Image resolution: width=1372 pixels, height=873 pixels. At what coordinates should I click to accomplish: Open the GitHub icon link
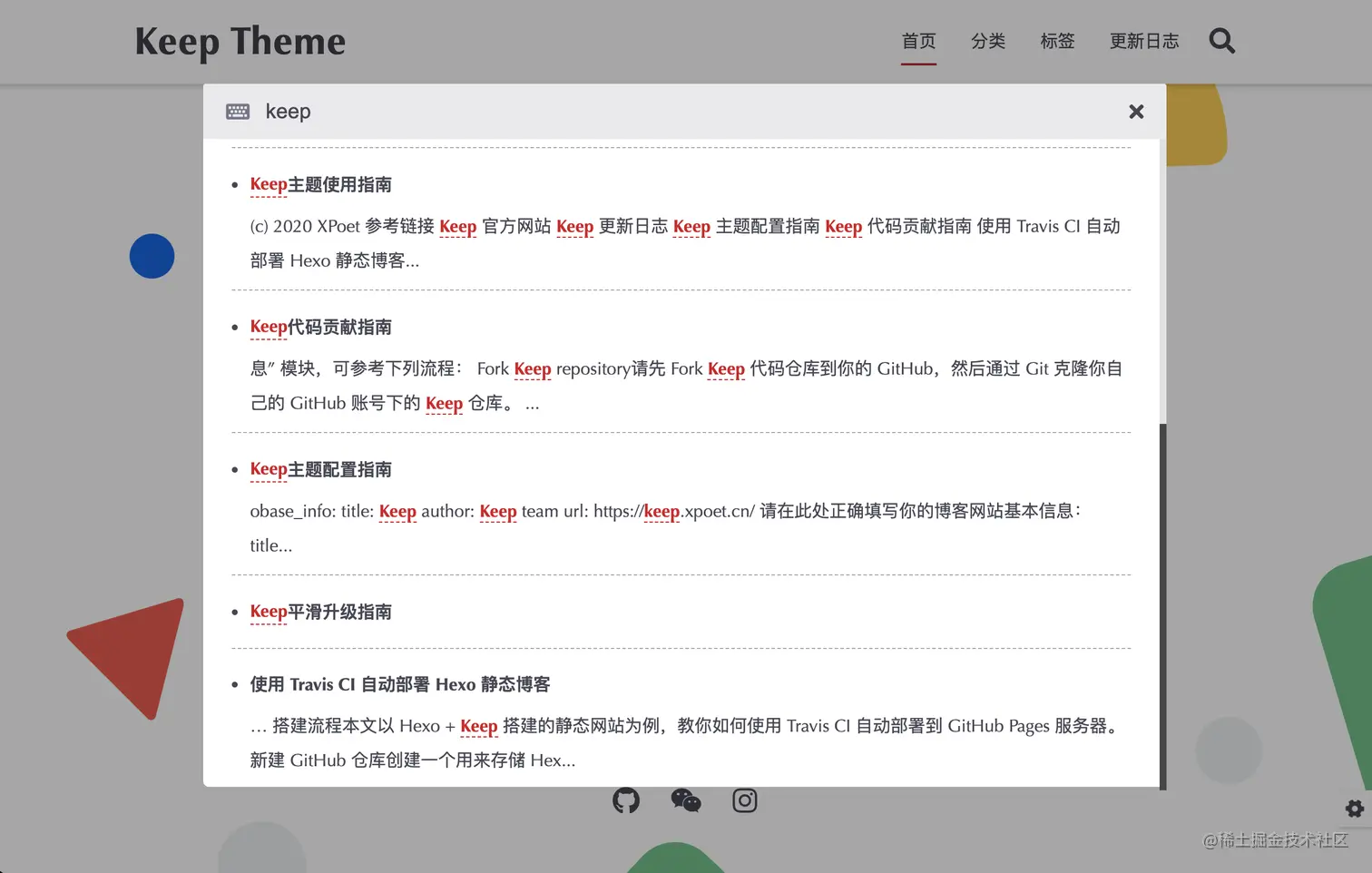[x=626, y=800]
